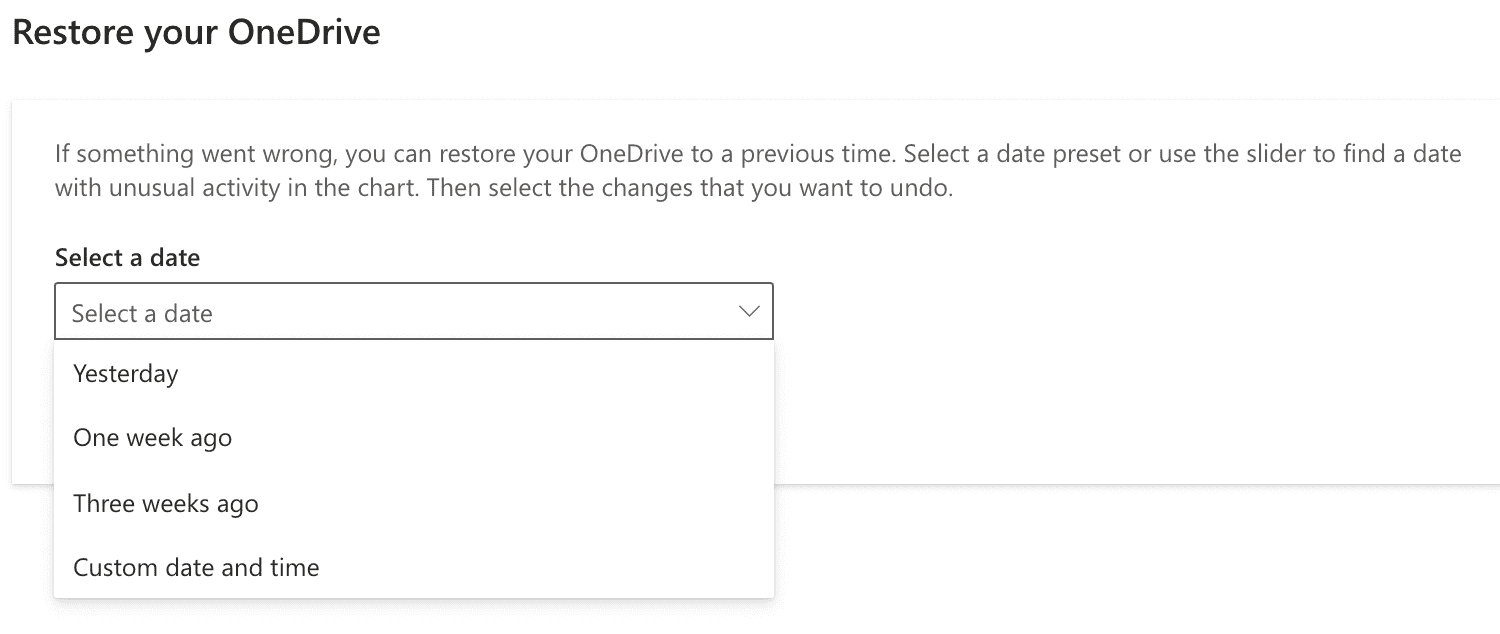Image resolution: width=1500 pixels, height=634 pixels.
Task: Click the second line mentioning unusual activity
Action: coord(504,187)
